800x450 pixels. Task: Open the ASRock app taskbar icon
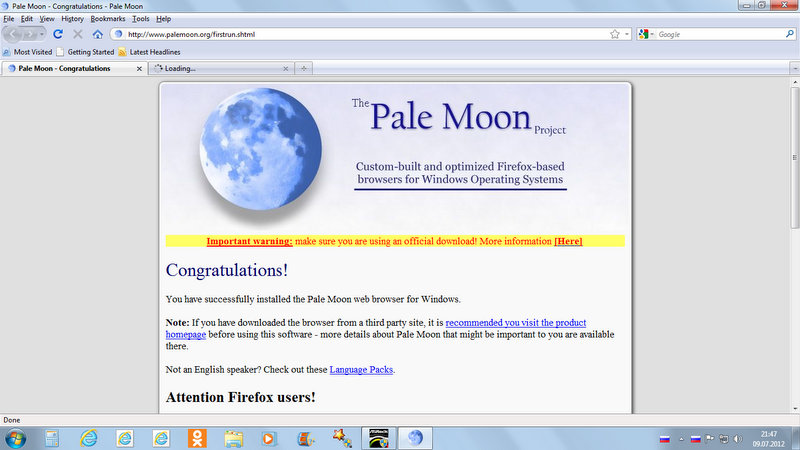[x=379, y=438]
